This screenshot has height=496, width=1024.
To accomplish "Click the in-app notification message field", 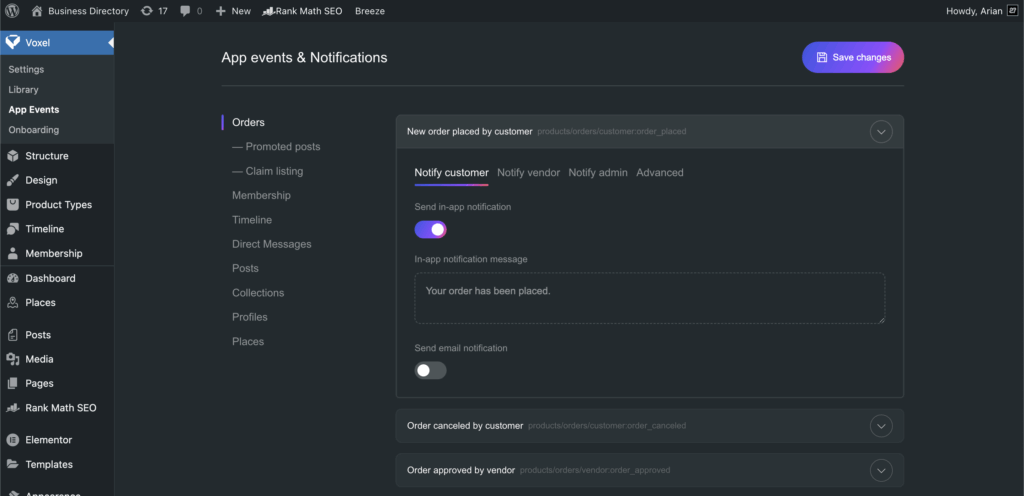I will (649, 298).
